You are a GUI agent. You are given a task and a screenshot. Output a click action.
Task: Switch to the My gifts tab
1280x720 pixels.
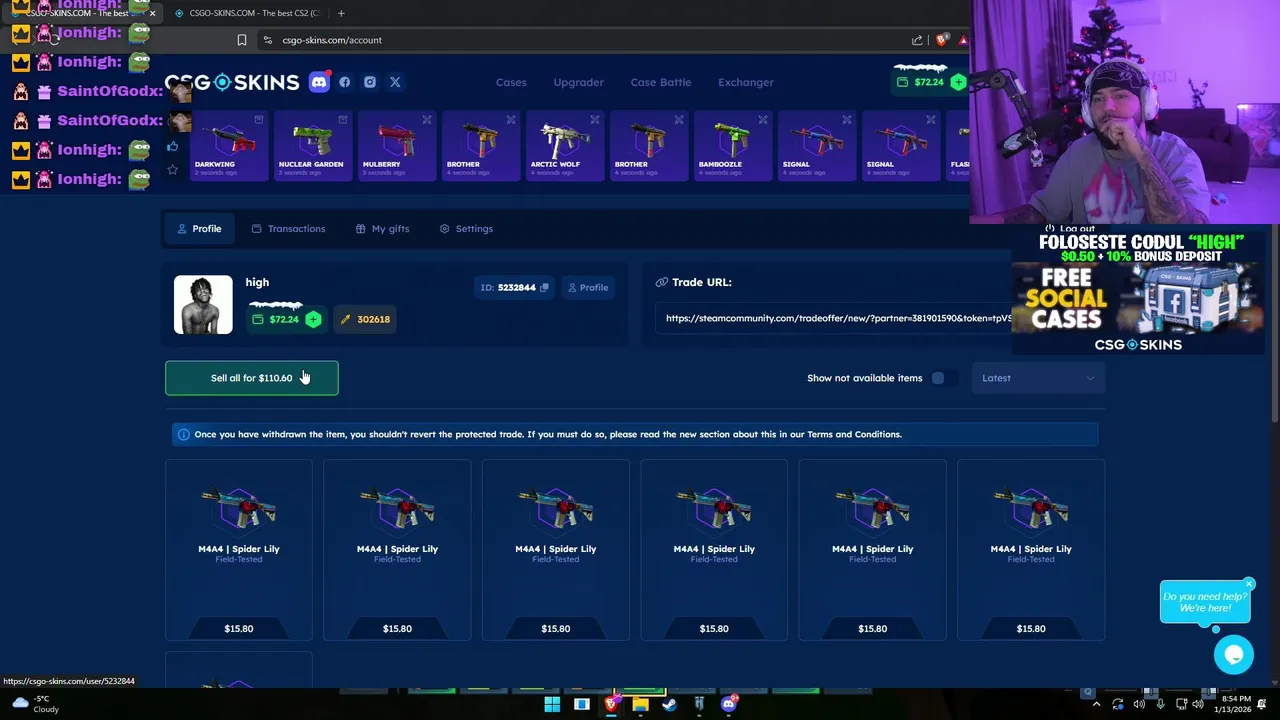pos(382,229)
